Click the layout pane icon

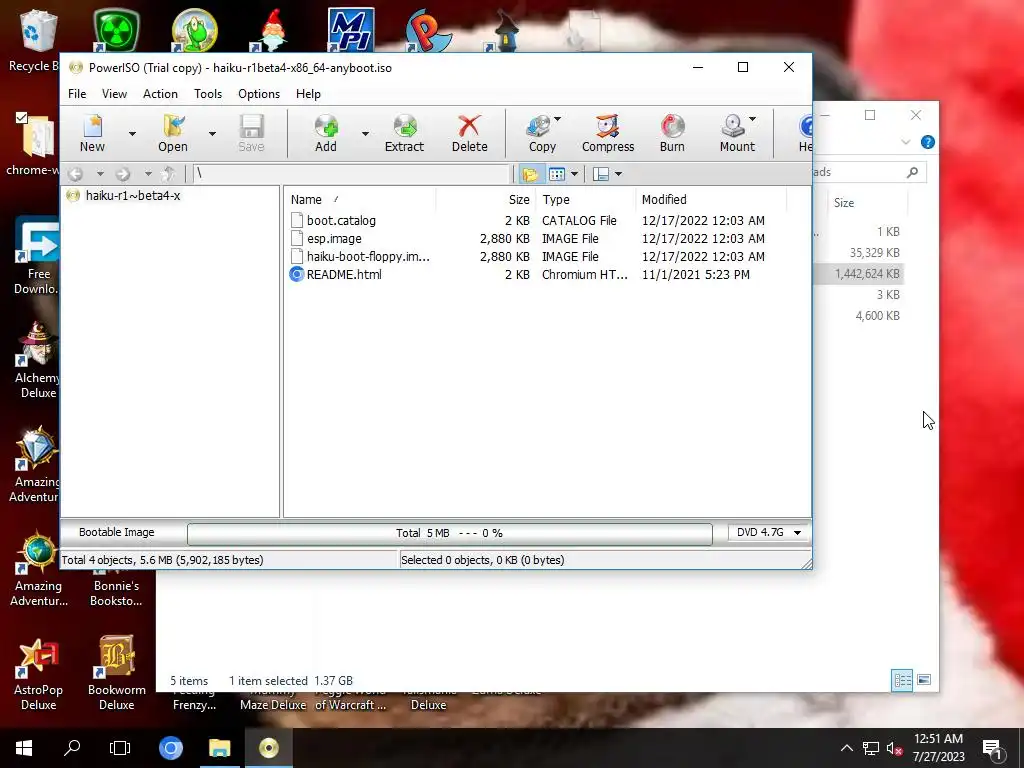coord(601,174)
